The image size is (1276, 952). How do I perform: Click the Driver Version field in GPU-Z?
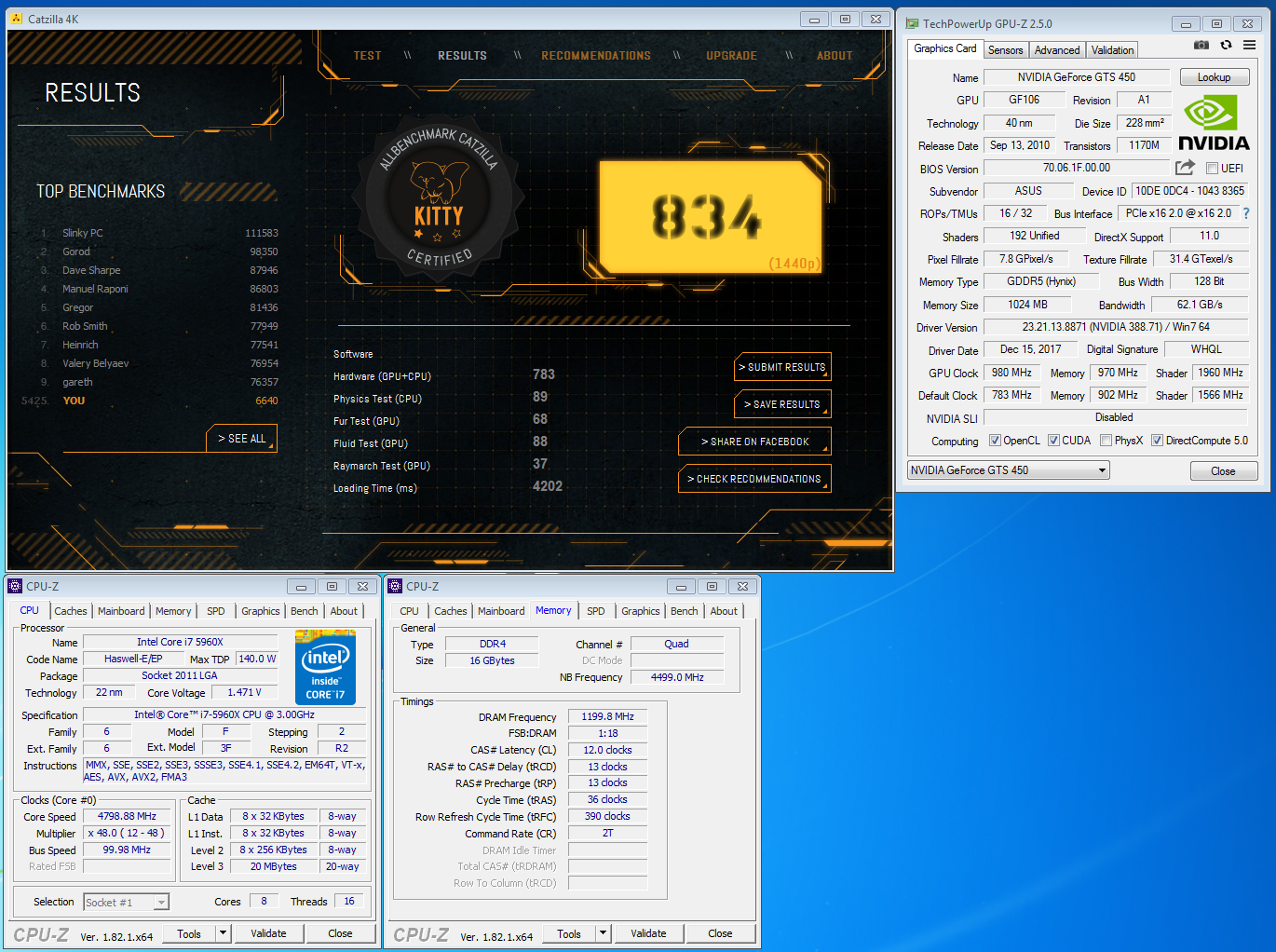click(1116, 327)
